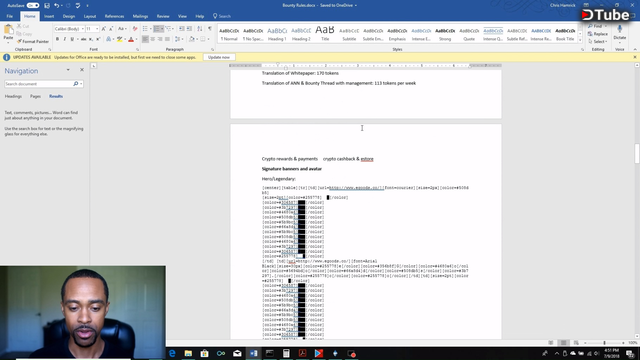This screenshot has width=640, height=360.
Task: Click the Align Left icon
Action: click(x=145, y=39)
